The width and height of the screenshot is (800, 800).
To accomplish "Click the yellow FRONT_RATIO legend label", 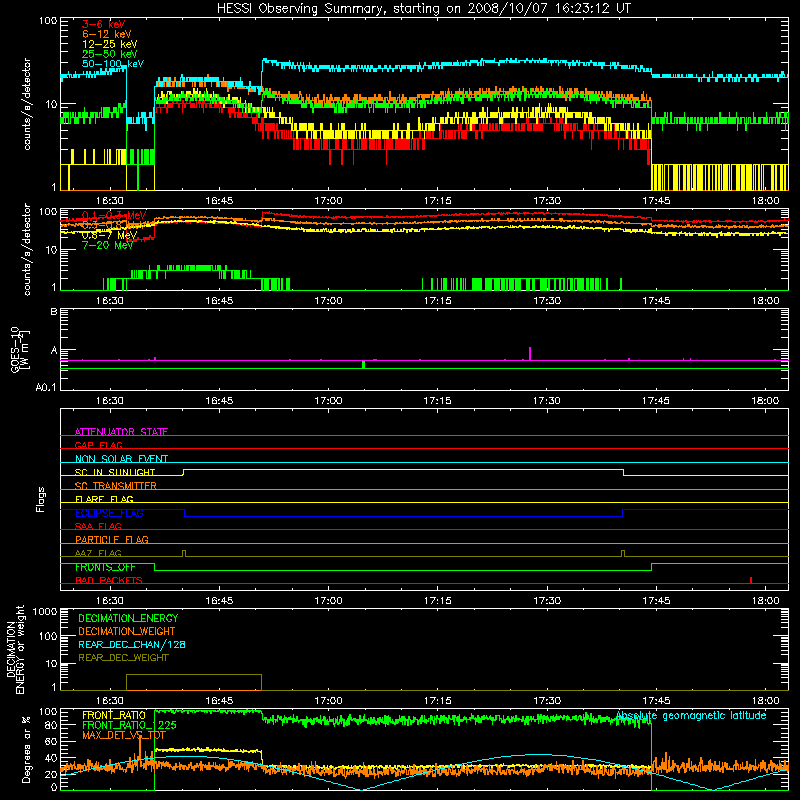I will 114,715.
